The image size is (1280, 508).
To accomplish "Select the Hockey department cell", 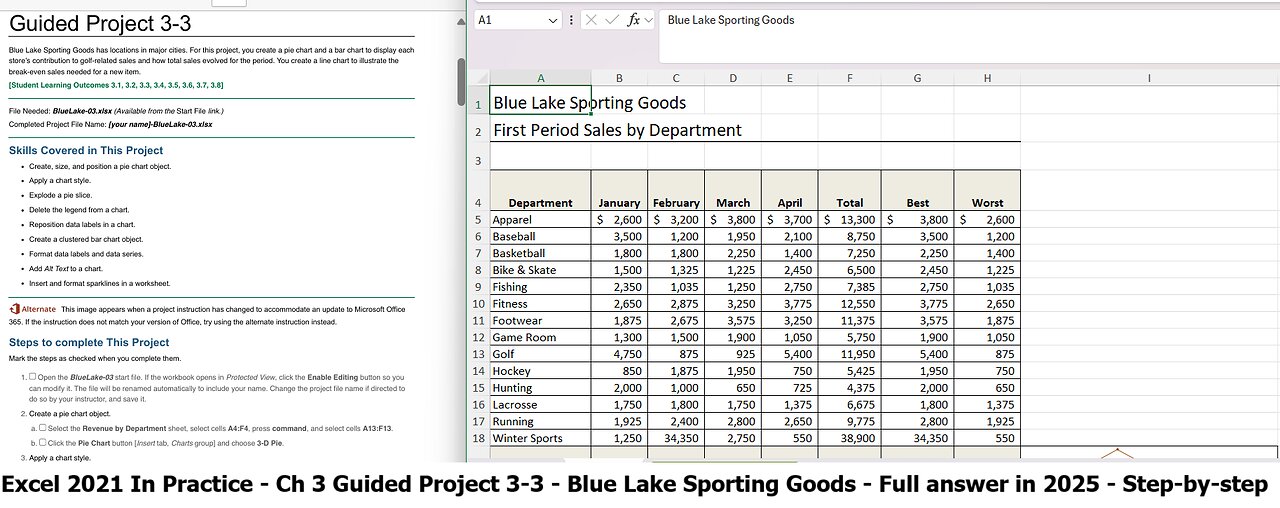I will [x=541, y=371].
